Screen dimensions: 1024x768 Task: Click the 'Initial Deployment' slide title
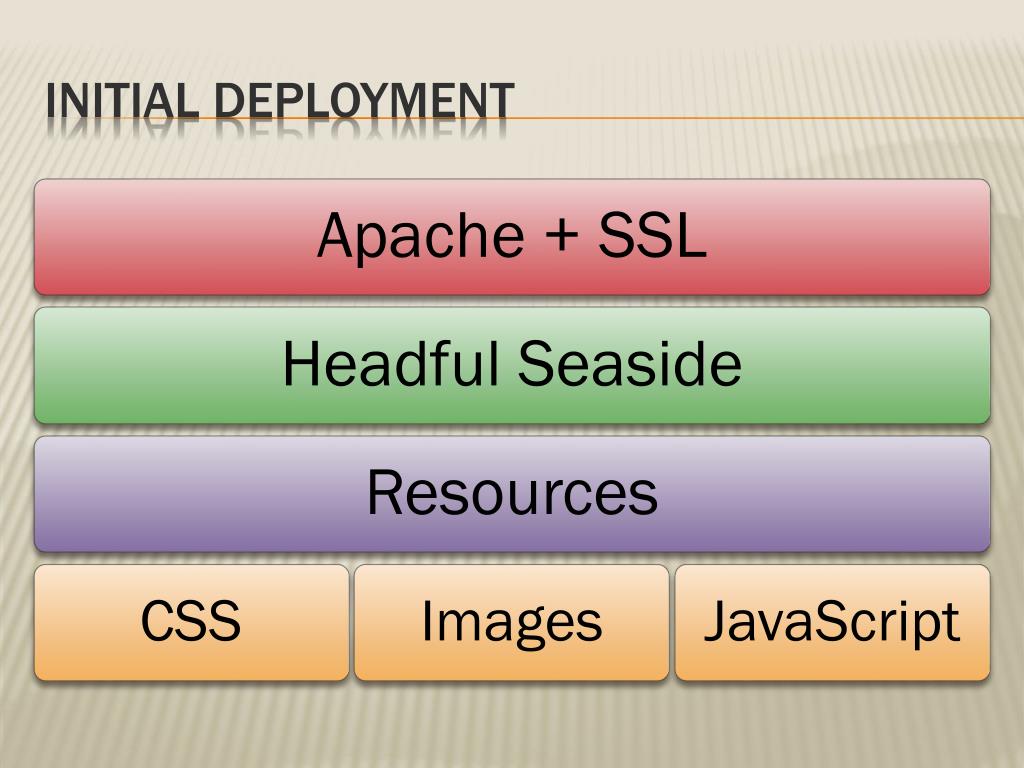click(x=280, y=101)
